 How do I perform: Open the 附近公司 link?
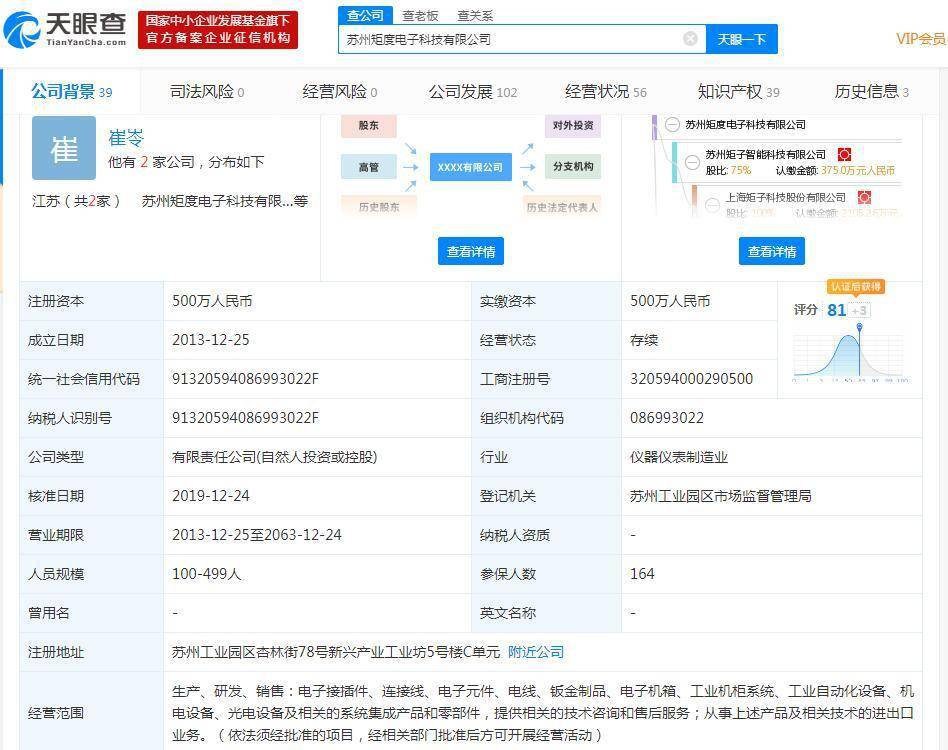(x=536, y=652)
